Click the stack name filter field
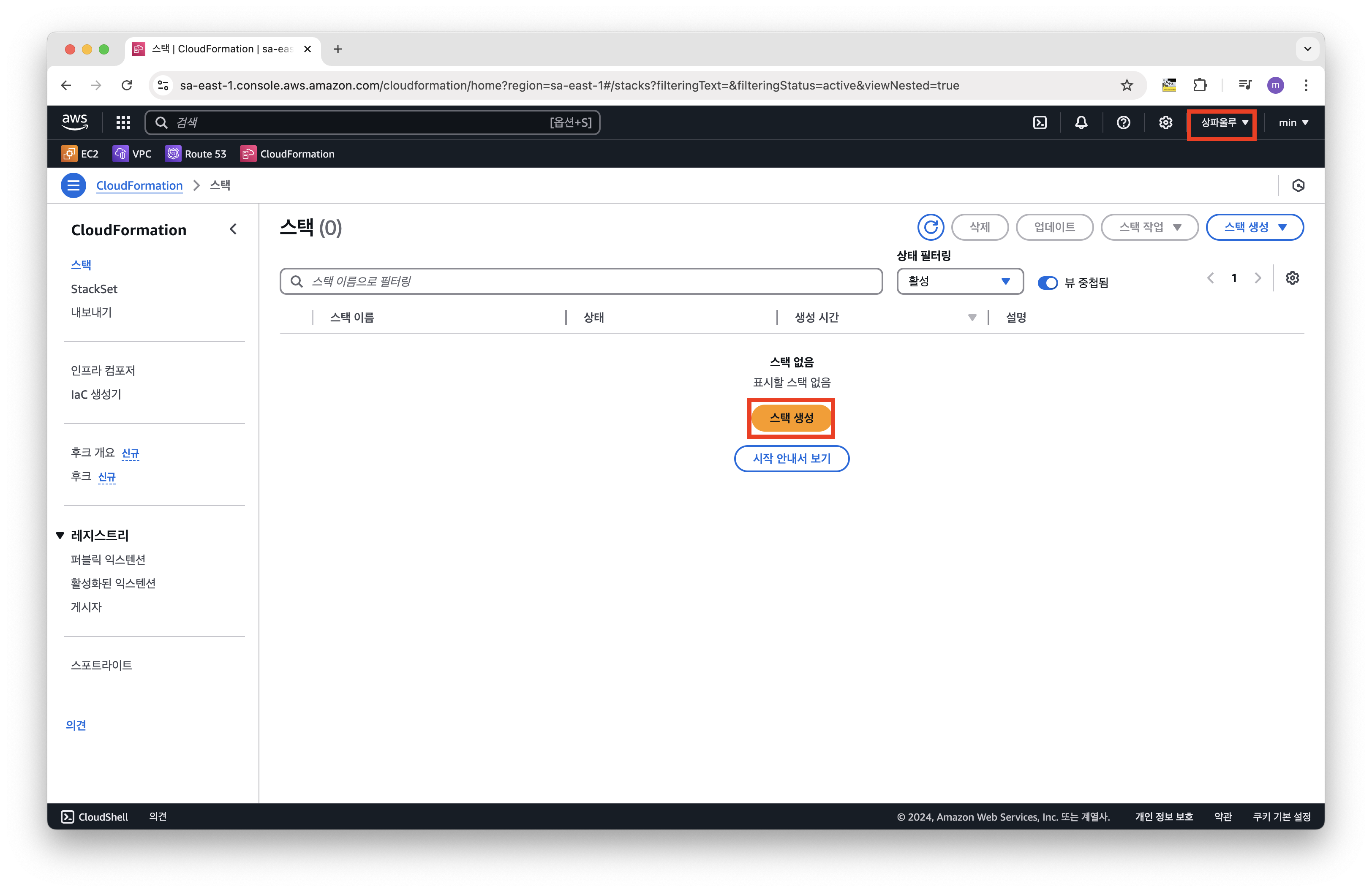Viewport: 1372px width, 892px height. tap(581, 281)
